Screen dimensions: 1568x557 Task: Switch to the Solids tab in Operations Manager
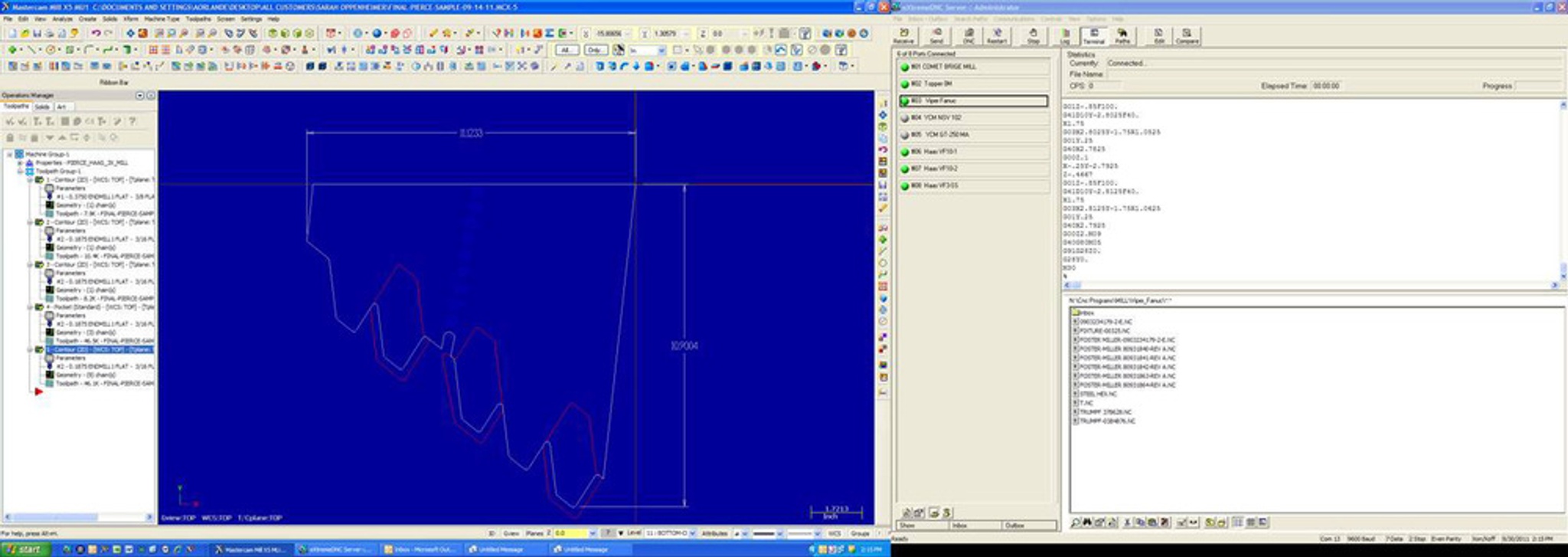click(42, 106)
